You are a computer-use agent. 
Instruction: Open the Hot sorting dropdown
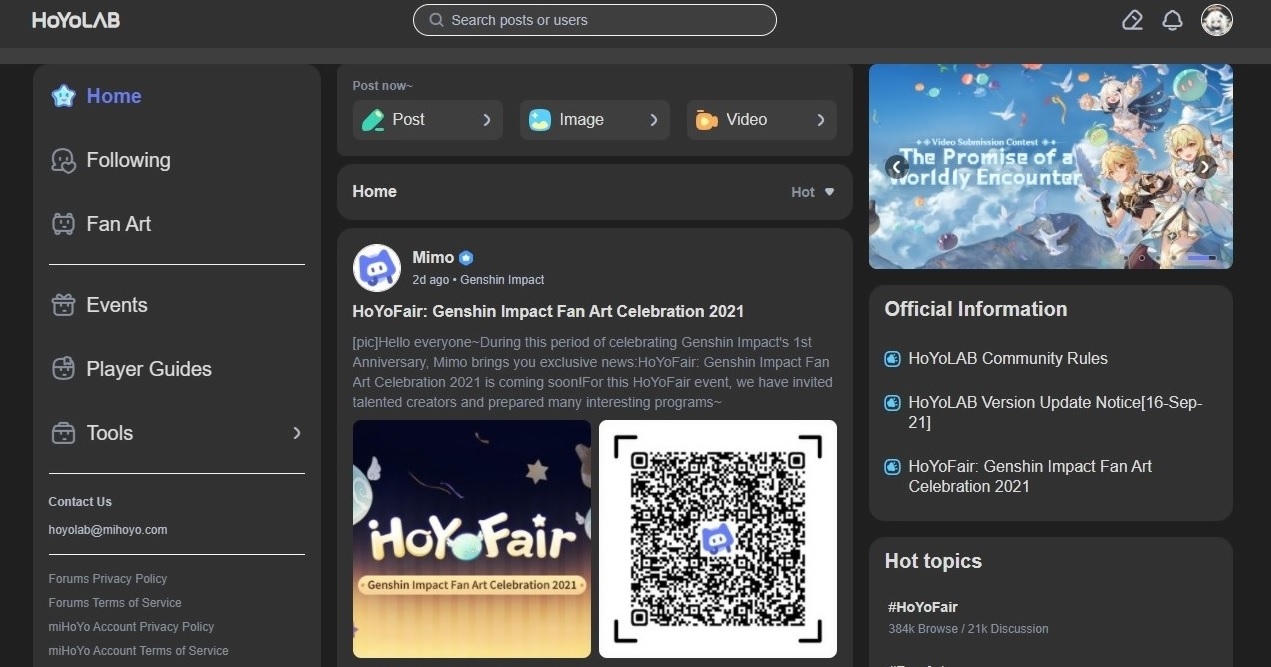[x=811, y=192]
